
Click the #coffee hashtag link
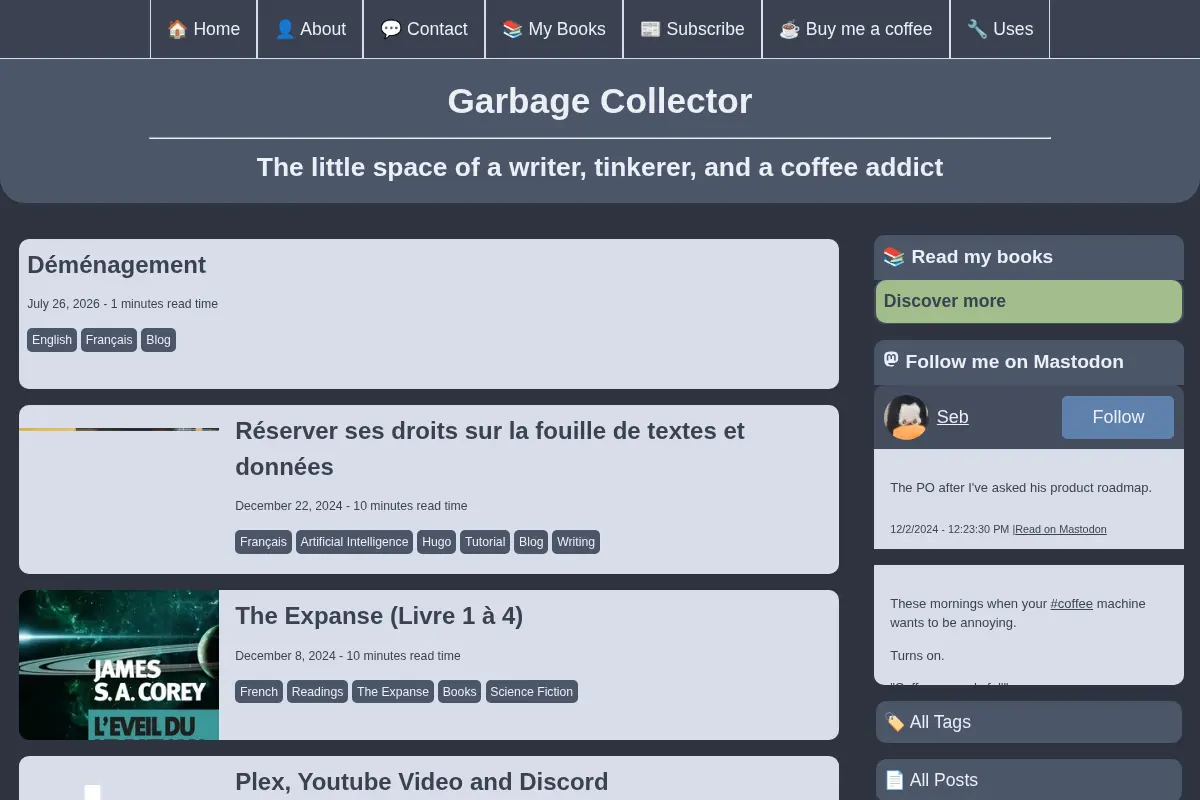tap(1071, 604)
